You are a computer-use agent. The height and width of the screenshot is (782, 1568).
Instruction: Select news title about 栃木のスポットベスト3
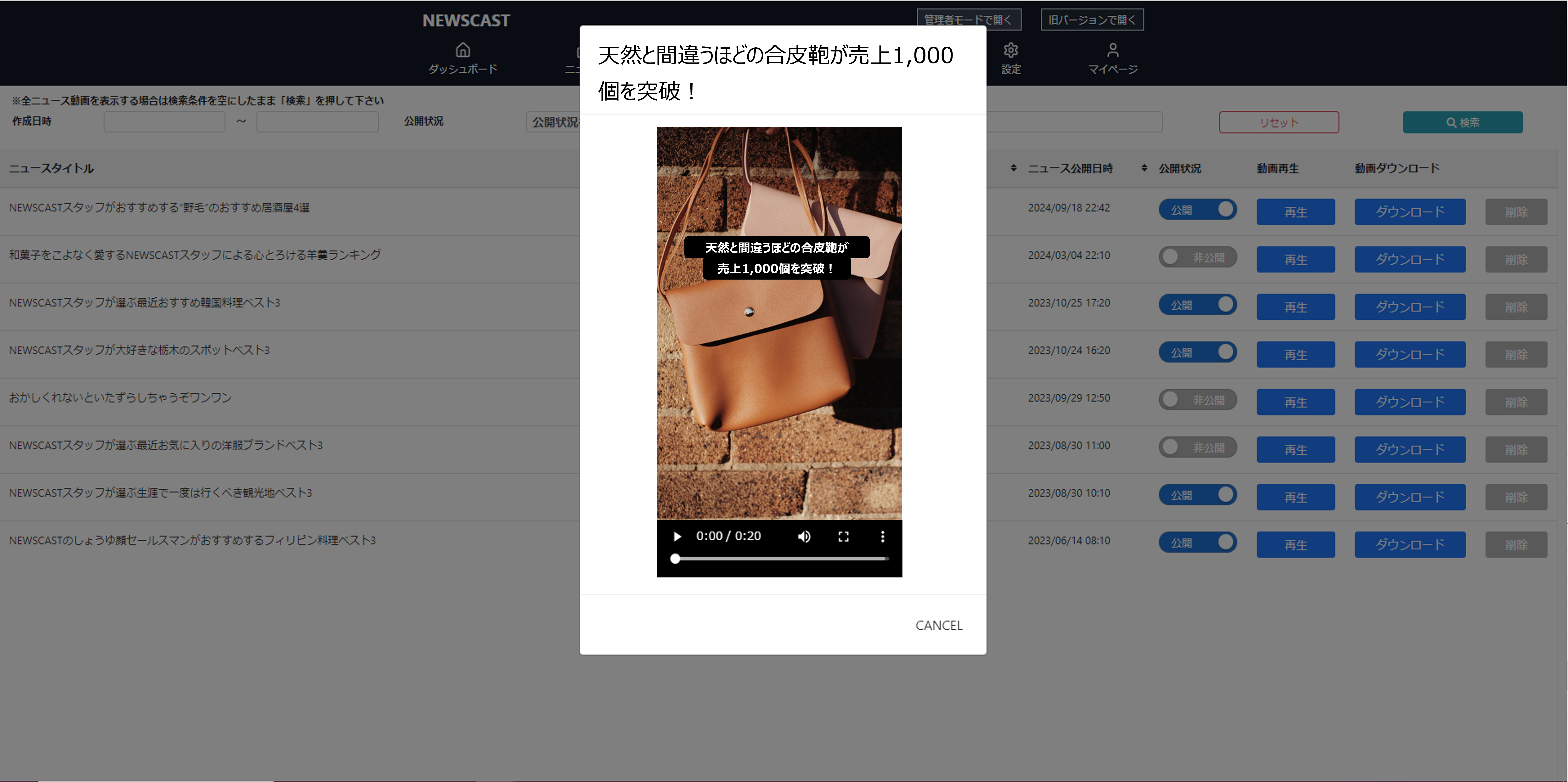(x=139, y=350)
